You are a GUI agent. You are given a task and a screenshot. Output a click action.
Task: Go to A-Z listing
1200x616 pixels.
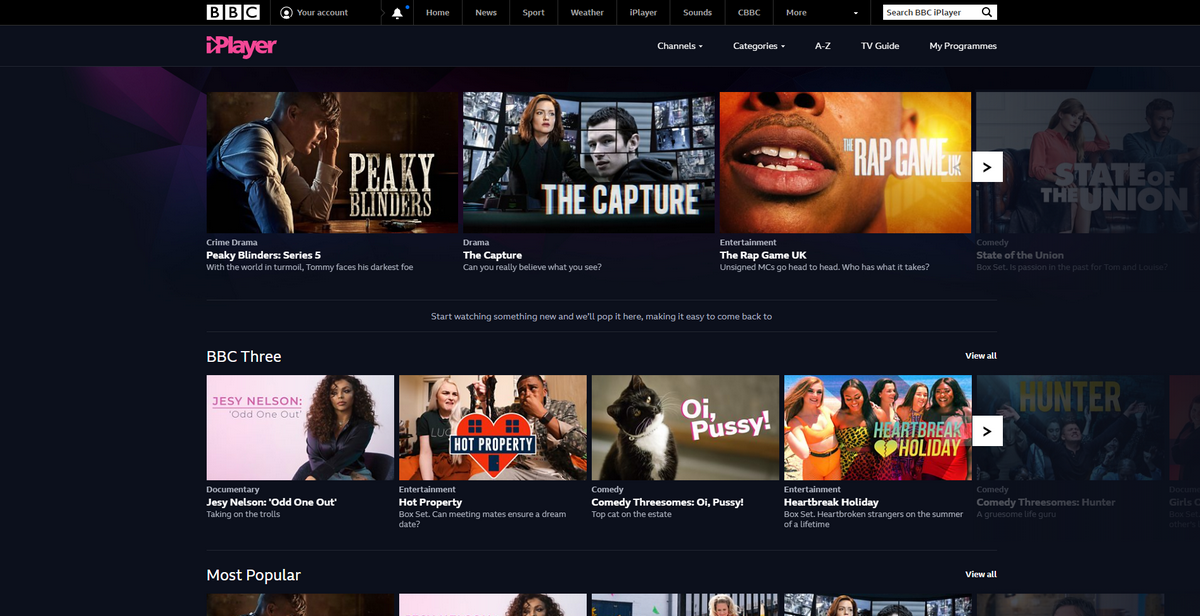(x=823, y=46)
